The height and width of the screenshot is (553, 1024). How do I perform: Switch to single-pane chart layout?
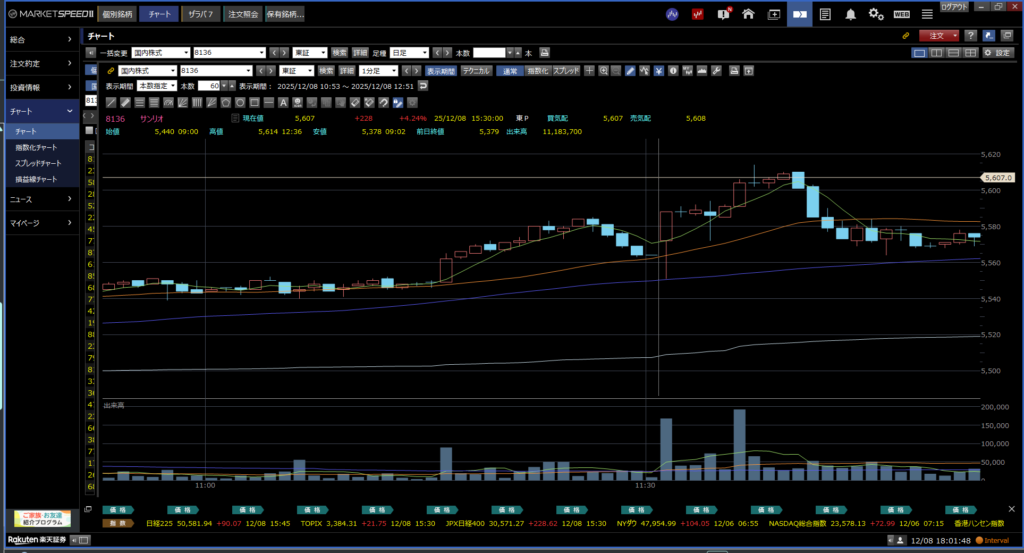click(919, 52)
